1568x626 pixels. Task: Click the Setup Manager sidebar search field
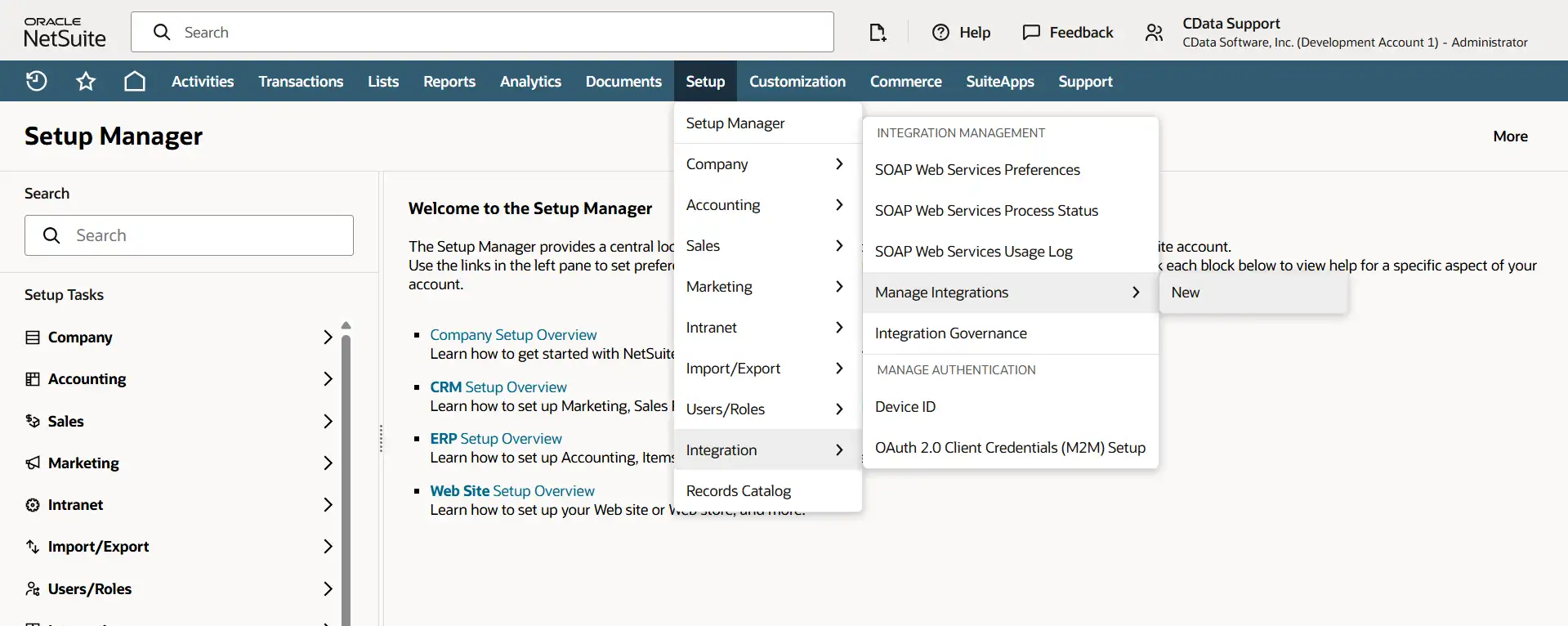click(189, 235)
